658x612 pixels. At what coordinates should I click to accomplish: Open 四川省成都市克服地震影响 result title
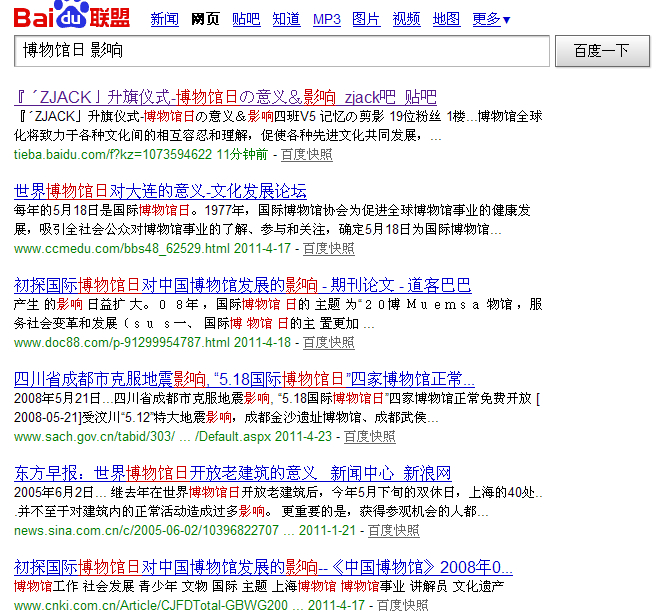click(244, 379)
